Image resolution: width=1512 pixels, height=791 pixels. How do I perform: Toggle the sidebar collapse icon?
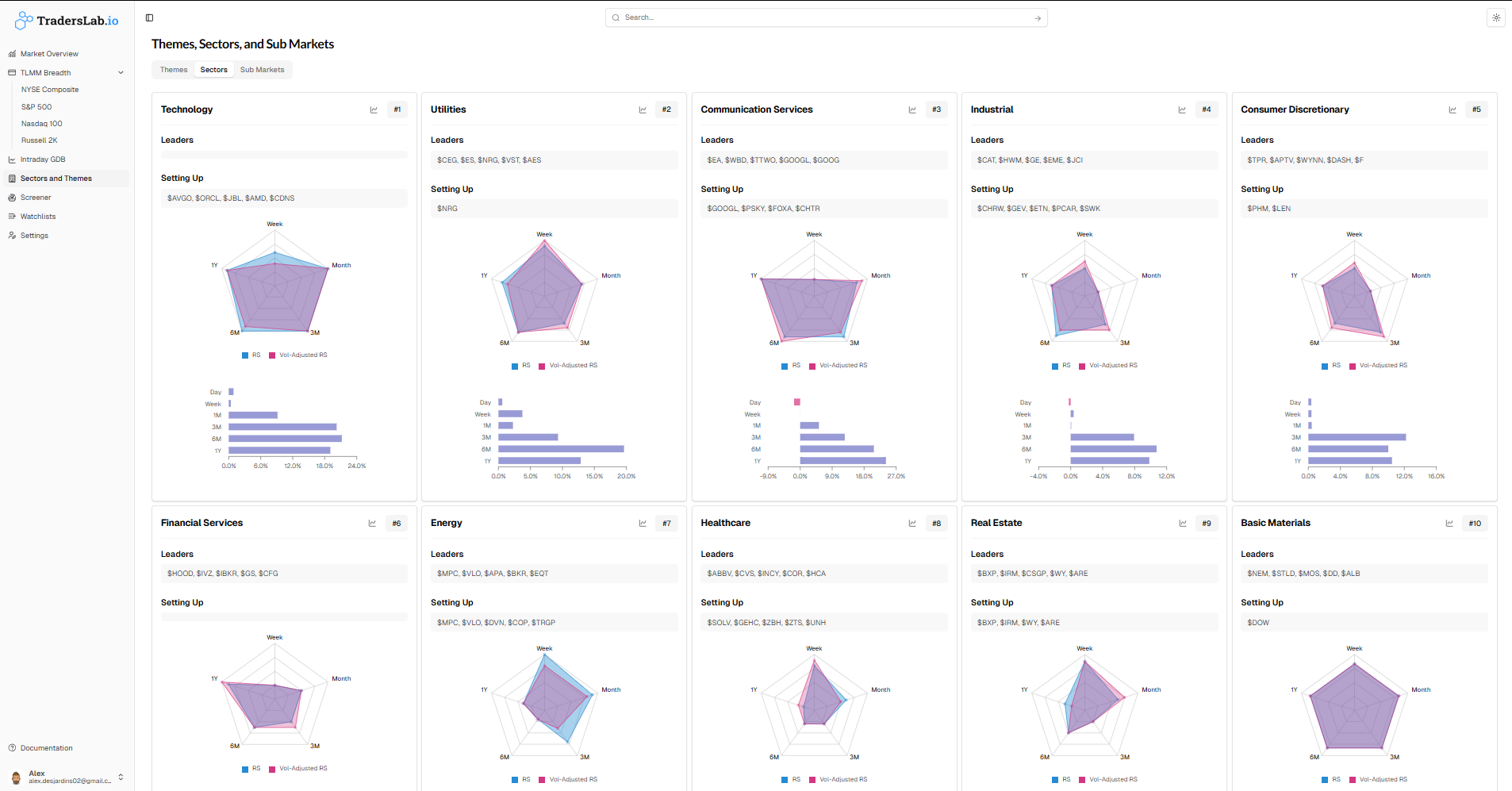pyautogui.click(x=149, y=17)
